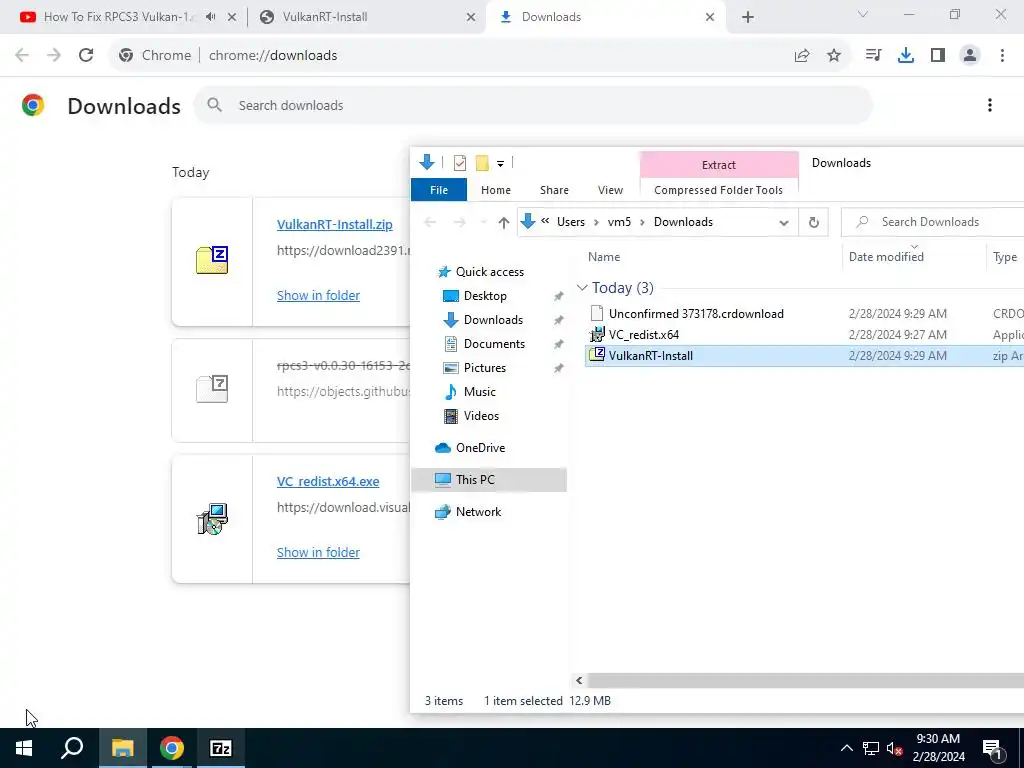Open OneDrive in navigation pane
1024x768 pixels.
480,448
